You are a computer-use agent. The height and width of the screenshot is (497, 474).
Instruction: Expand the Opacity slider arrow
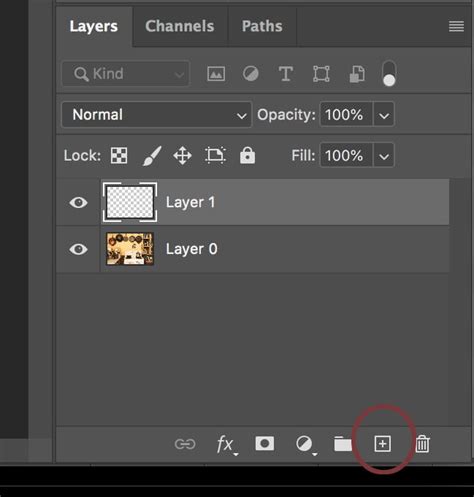click(384, 115)
